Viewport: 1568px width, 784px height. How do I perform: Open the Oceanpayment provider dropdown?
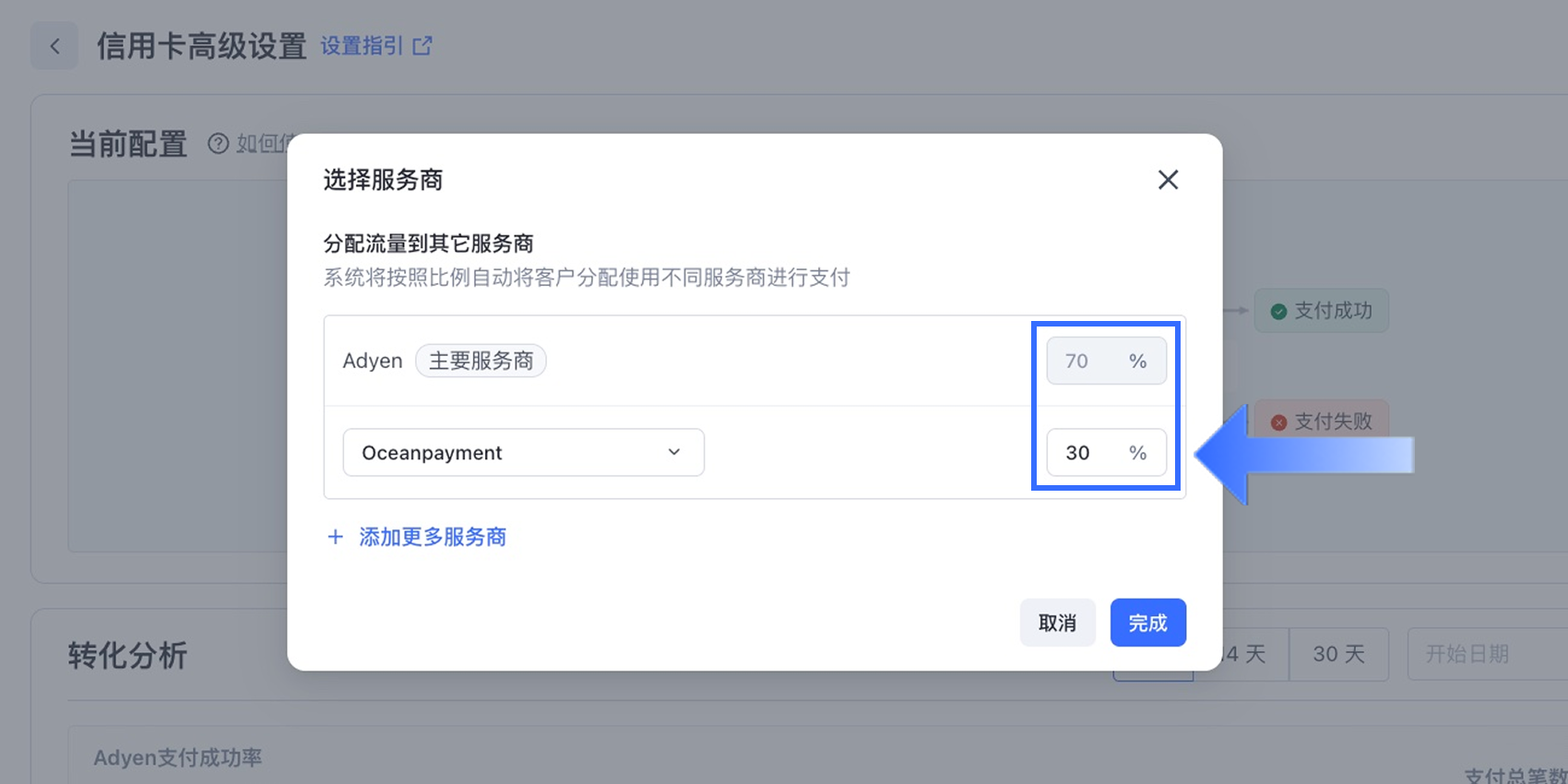pyautogui.click(x=523, y=452)
